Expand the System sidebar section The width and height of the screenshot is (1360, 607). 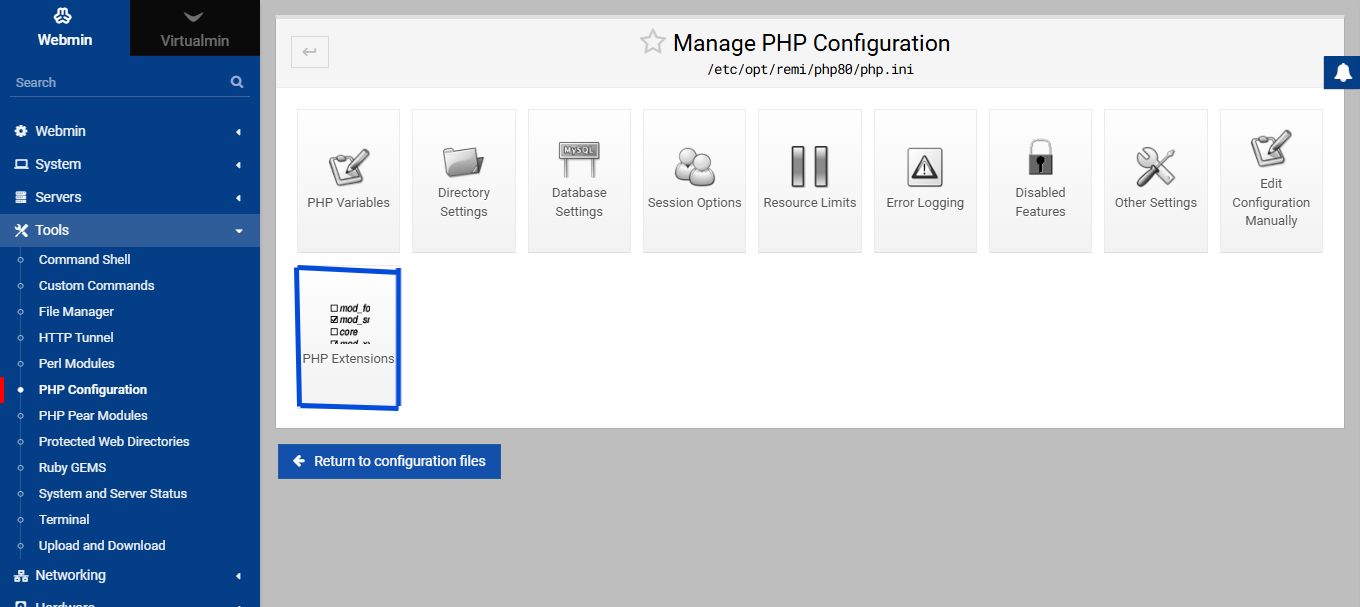click(x=129, y=164)
